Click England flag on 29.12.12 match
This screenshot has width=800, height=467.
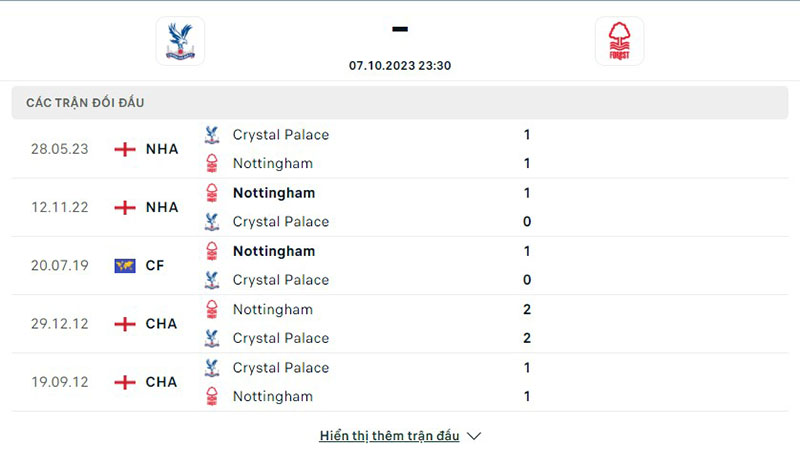point(125,324)
